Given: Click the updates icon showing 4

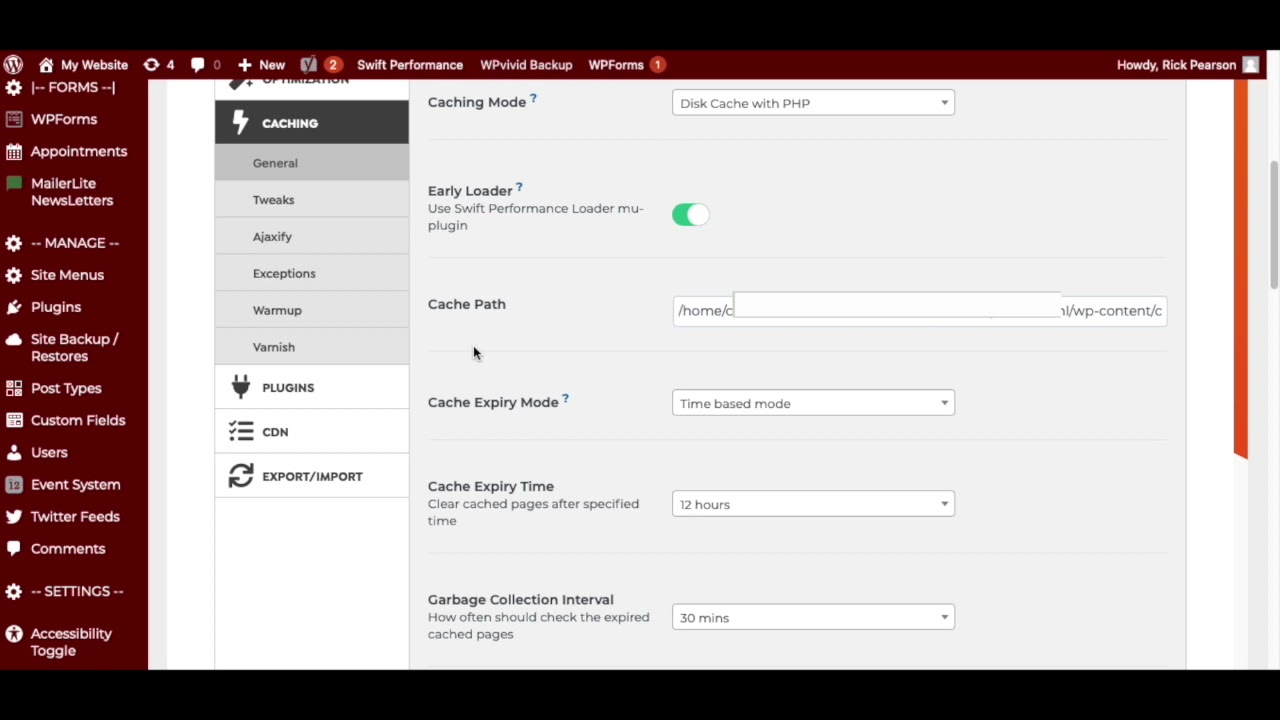Looking at the screenshot, I should coord(158,65).
